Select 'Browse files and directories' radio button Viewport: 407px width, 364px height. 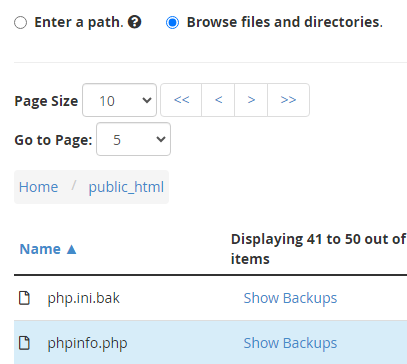[172, 23]
